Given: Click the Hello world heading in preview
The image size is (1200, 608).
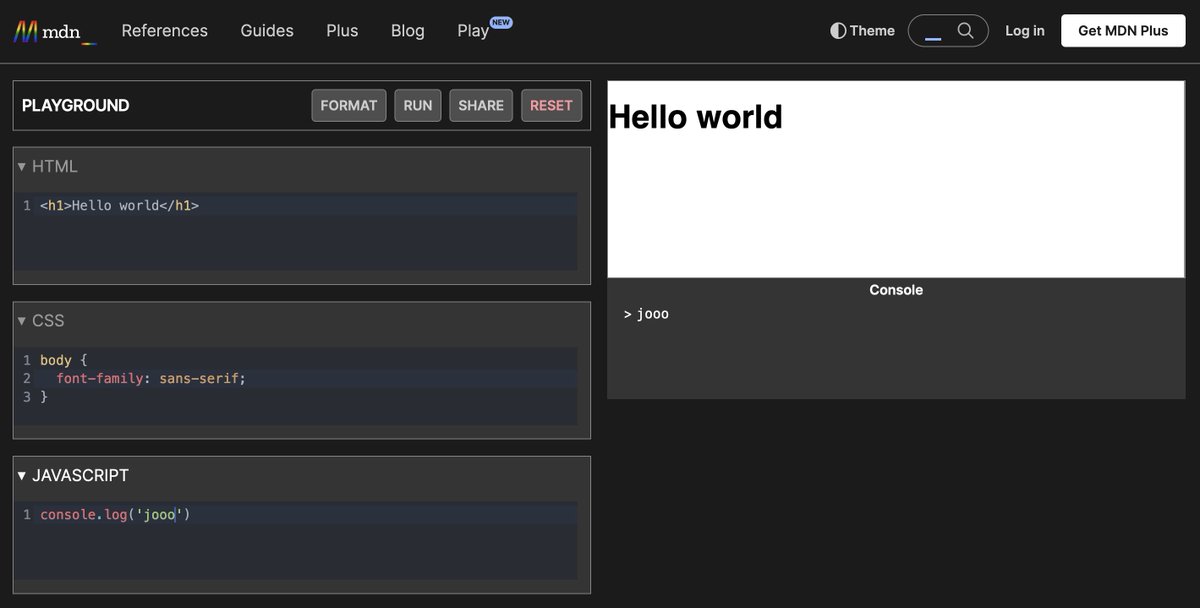Looking at the screenshot, I should pos(696,117).
